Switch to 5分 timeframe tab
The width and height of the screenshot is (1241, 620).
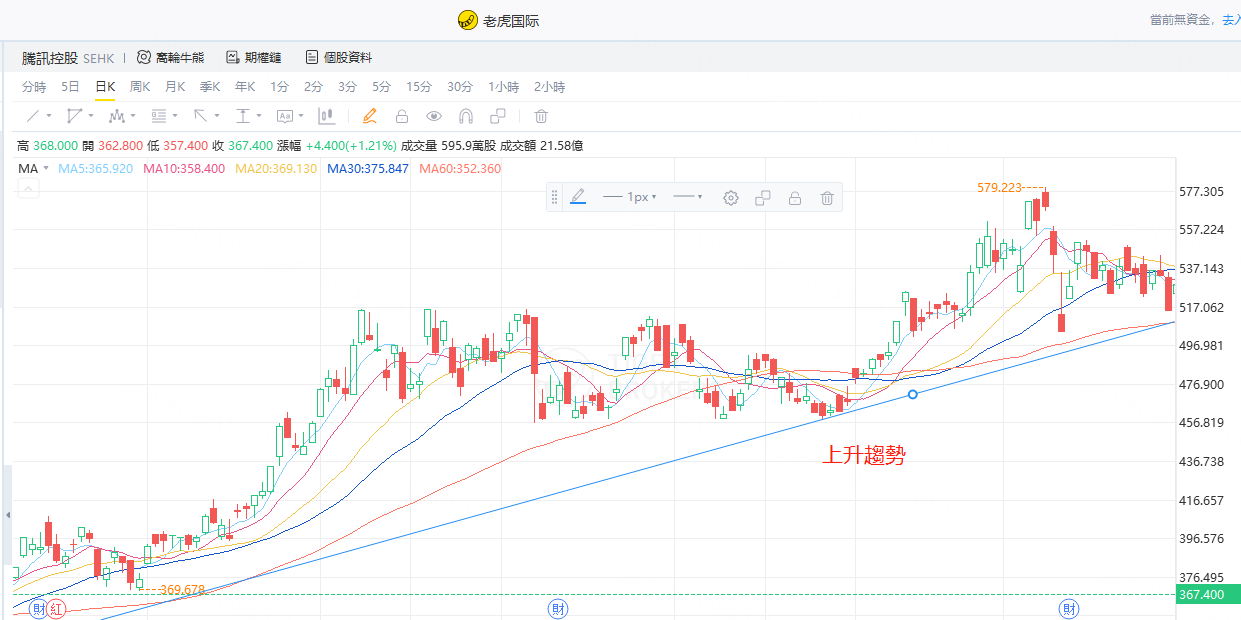coord(381,87)
